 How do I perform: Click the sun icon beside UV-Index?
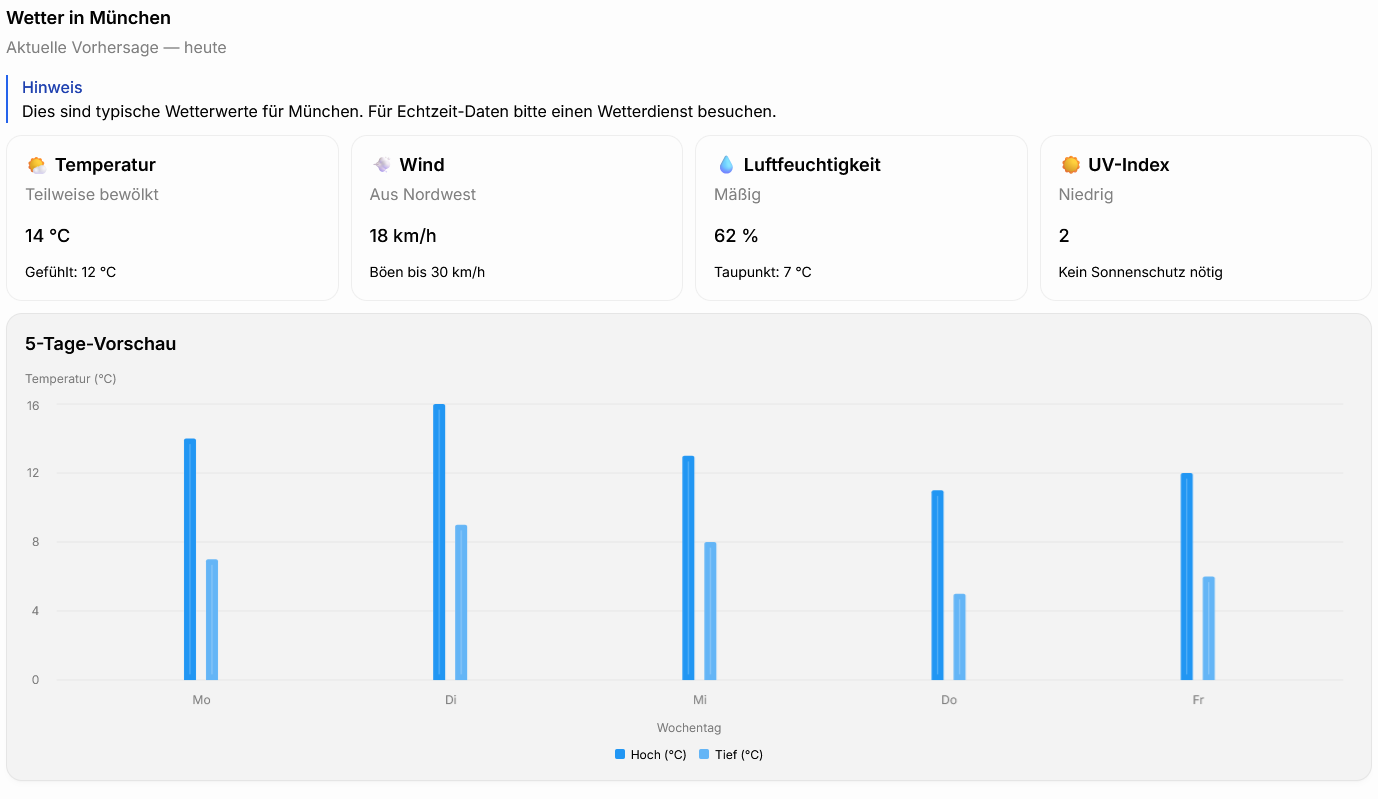click(1070, 165)
